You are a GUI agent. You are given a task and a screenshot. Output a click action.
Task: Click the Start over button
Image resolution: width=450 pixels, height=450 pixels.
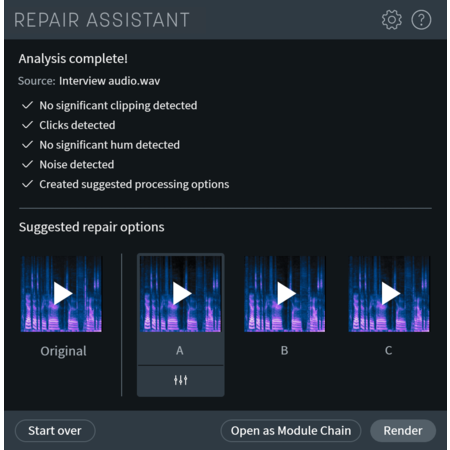coord(55,431)
